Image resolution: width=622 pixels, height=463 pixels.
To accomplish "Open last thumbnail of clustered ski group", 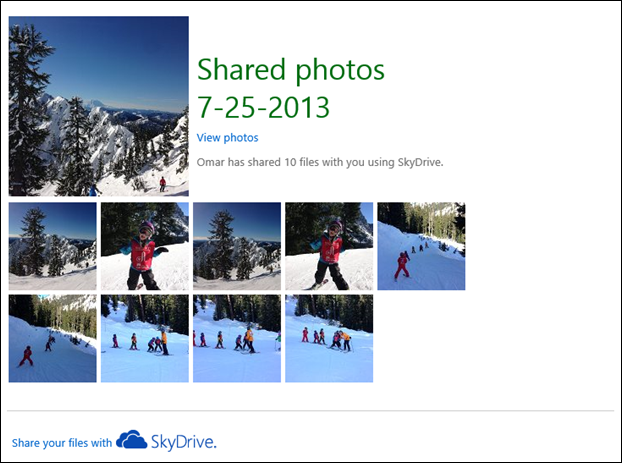I will point(329,338).
